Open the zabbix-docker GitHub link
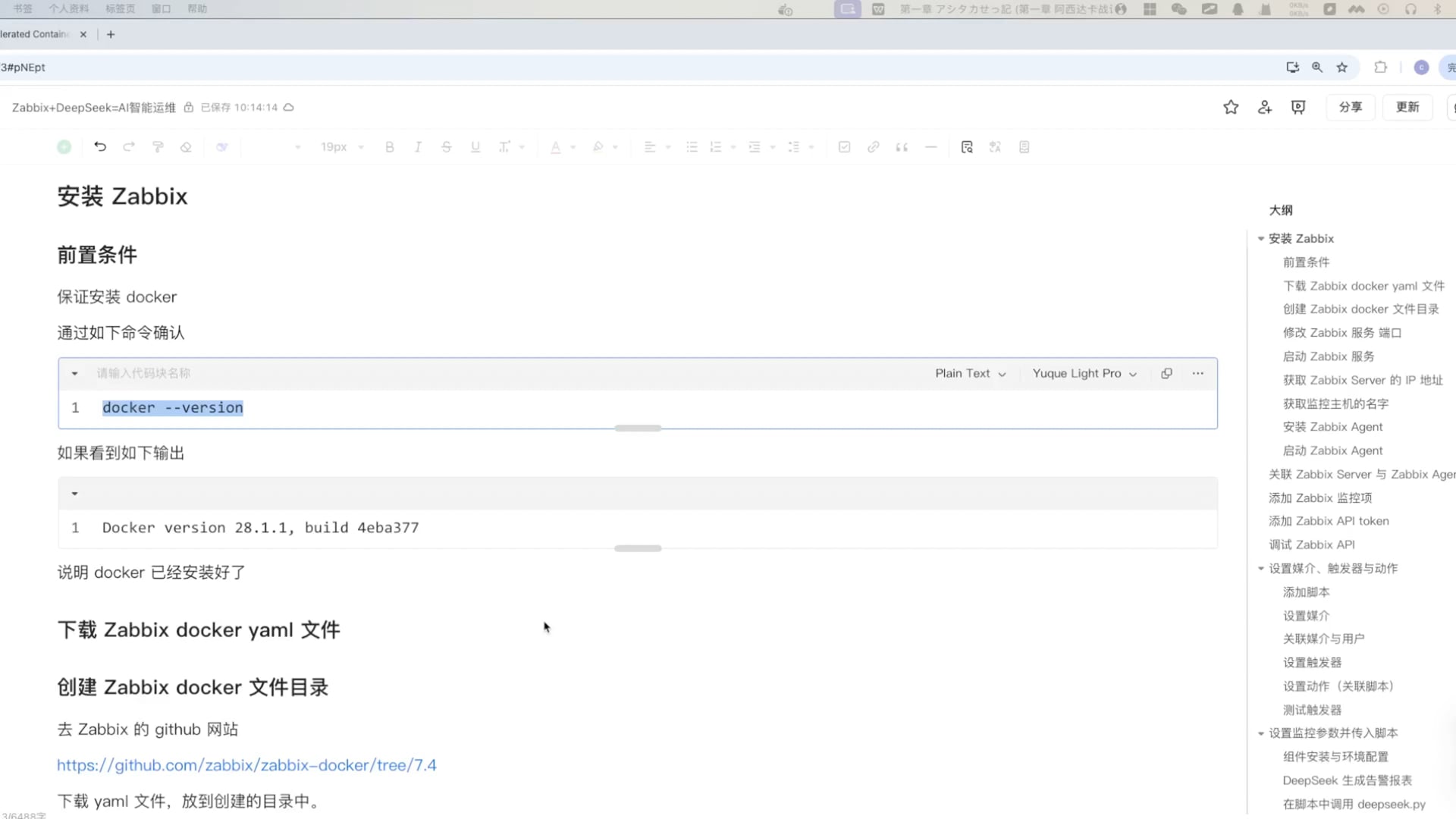This screenshot has width=1456, height=819. 246,765
